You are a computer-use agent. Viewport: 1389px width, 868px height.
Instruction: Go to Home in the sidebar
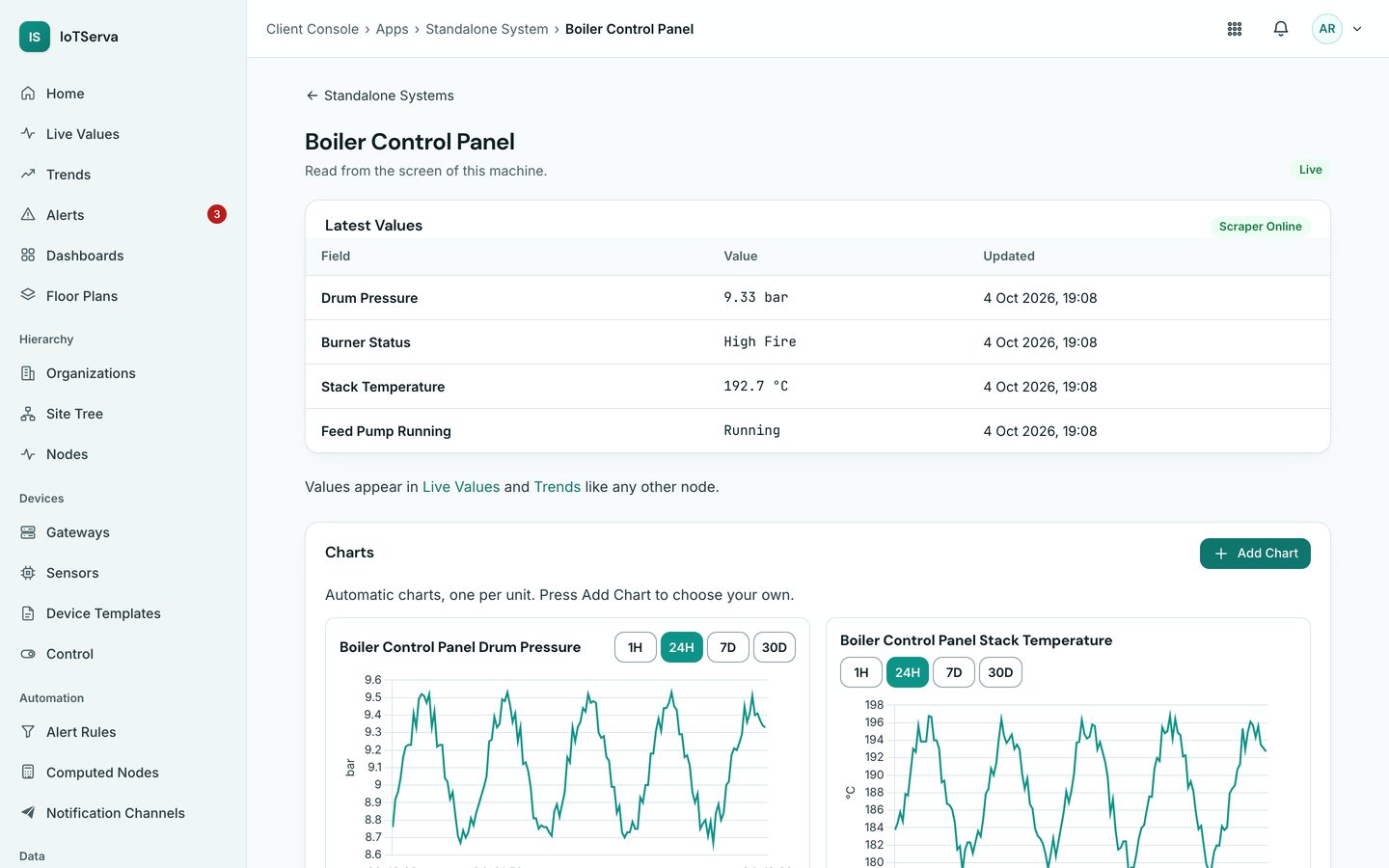click(123, 94)
